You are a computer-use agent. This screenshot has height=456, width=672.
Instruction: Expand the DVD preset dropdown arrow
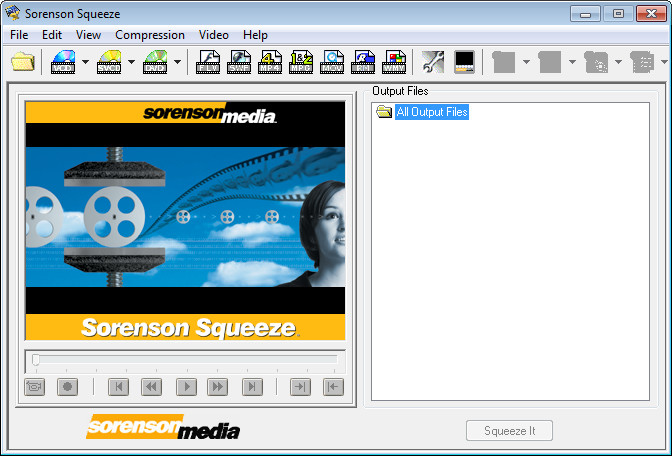[178, 63]
